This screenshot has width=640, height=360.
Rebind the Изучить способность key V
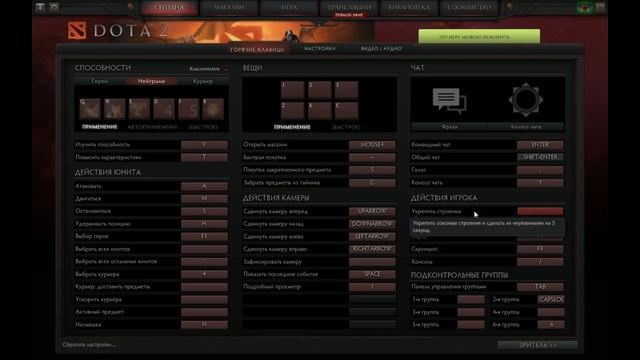tap(204, 145)
